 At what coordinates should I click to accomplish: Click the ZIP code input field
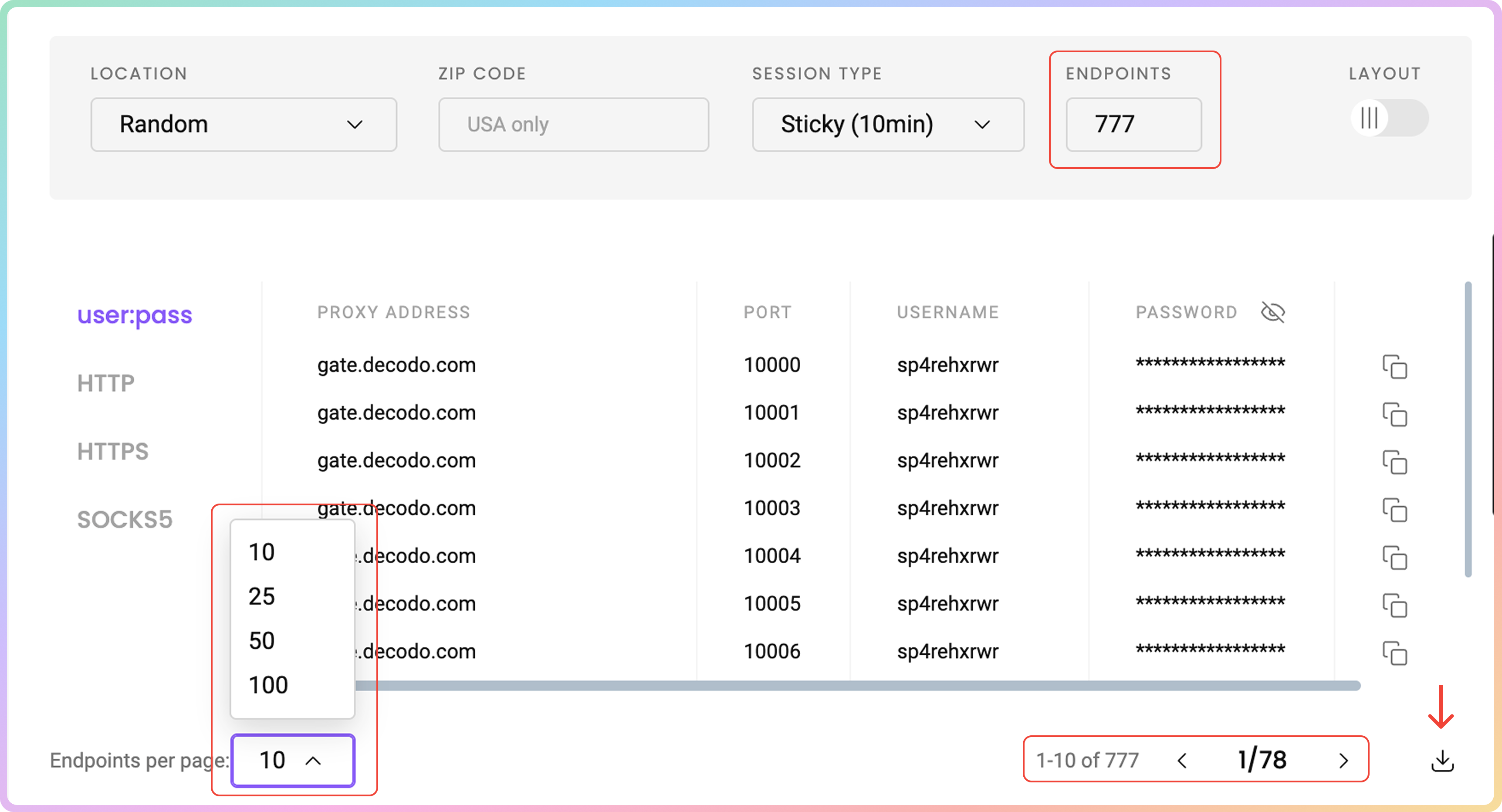pos(573,125)
